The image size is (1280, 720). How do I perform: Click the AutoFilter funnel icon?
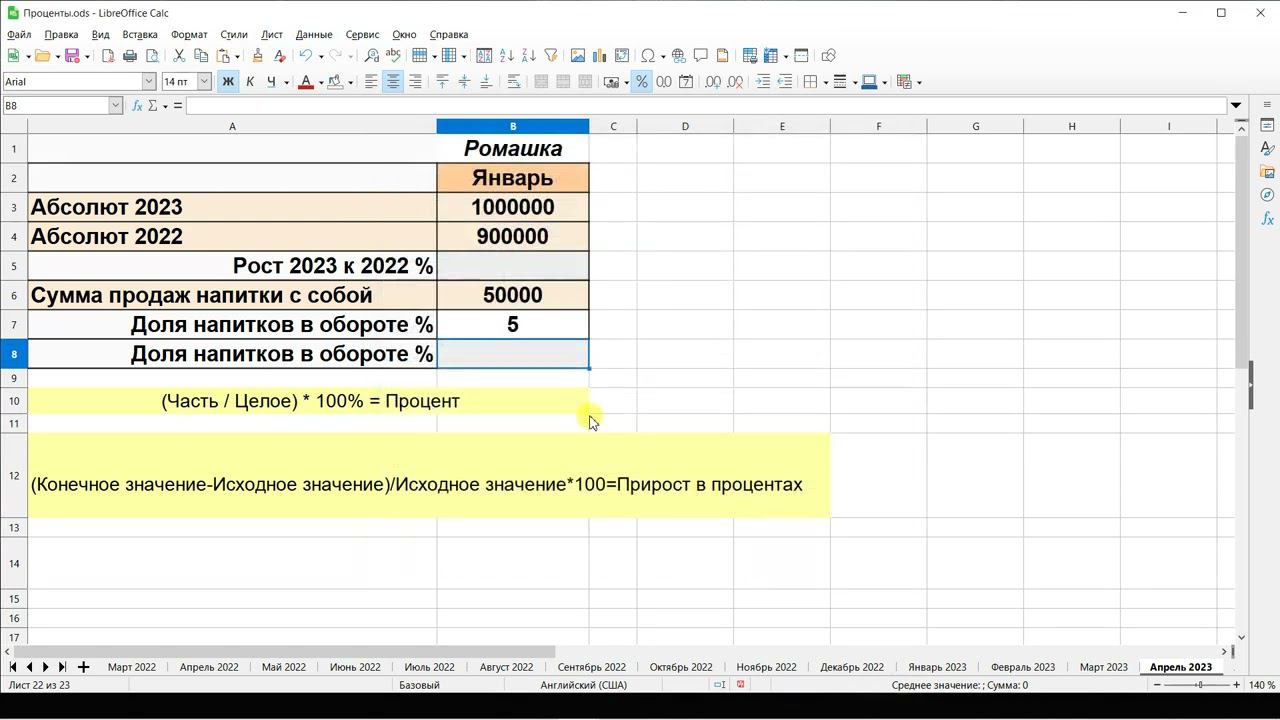tap(551, 56)
